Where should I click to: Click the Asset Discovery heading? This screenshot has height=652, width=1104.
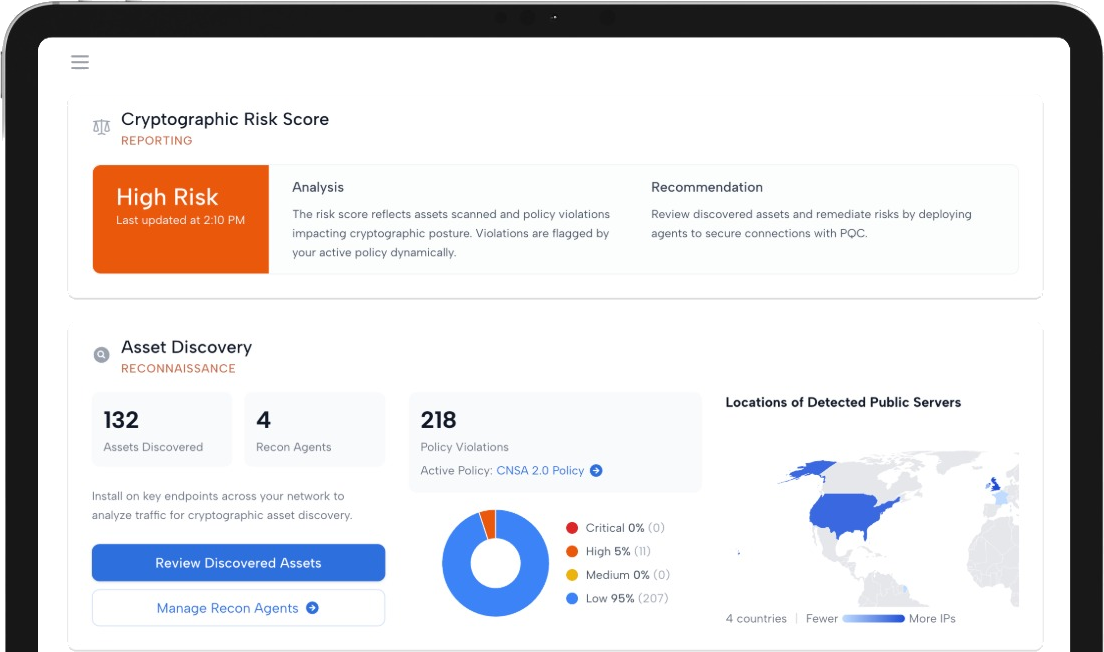pyautogui.click(x=187, y=347)
